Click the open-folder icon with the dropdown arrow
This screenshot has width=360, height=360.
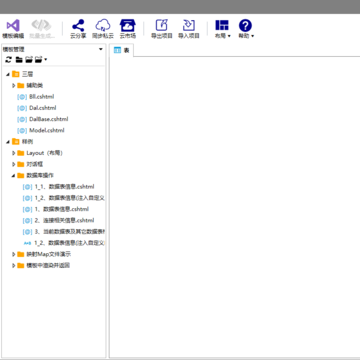click(39, 60)
